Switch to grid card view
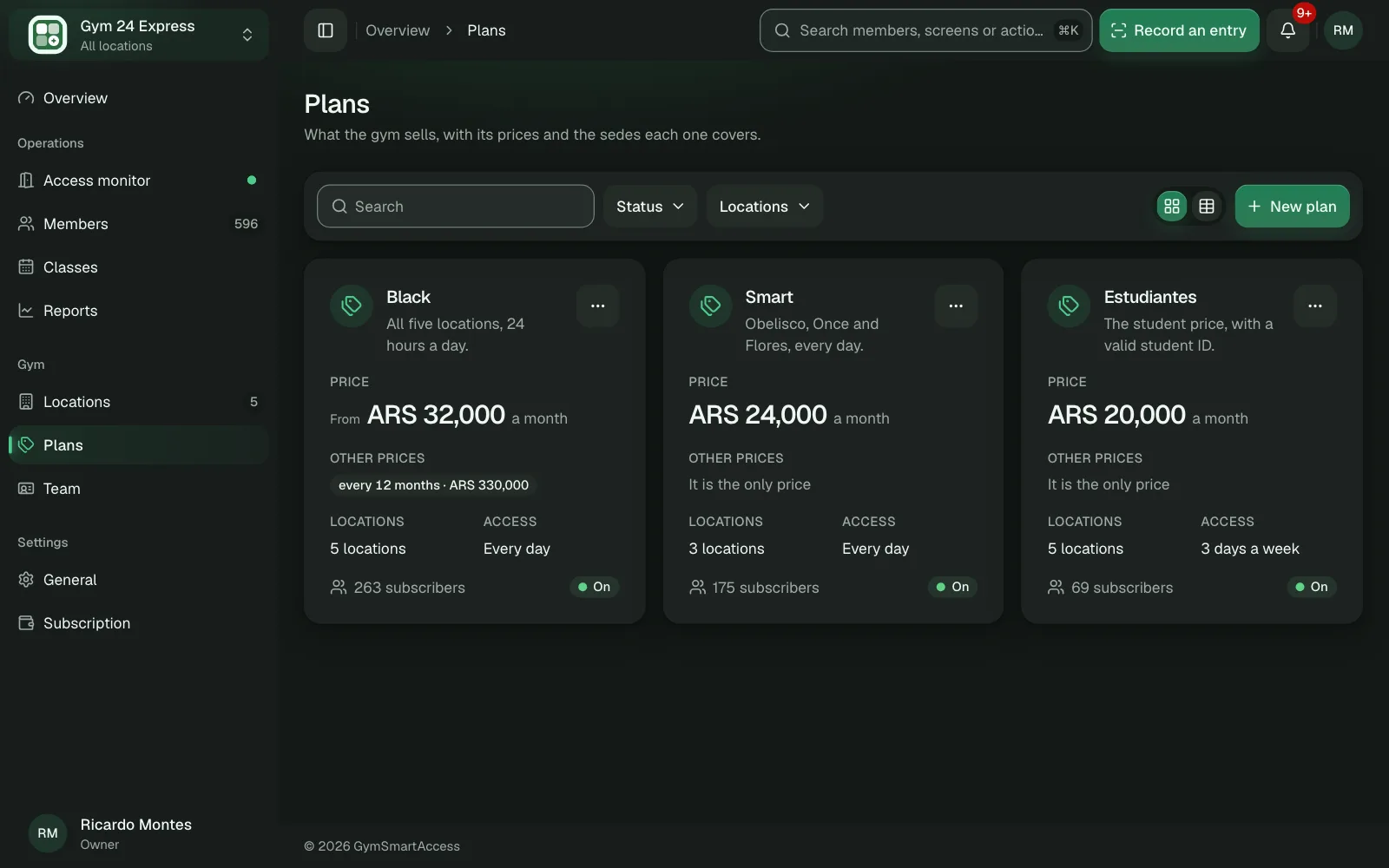1389x868 pixels. click(x=1172, y=207)
